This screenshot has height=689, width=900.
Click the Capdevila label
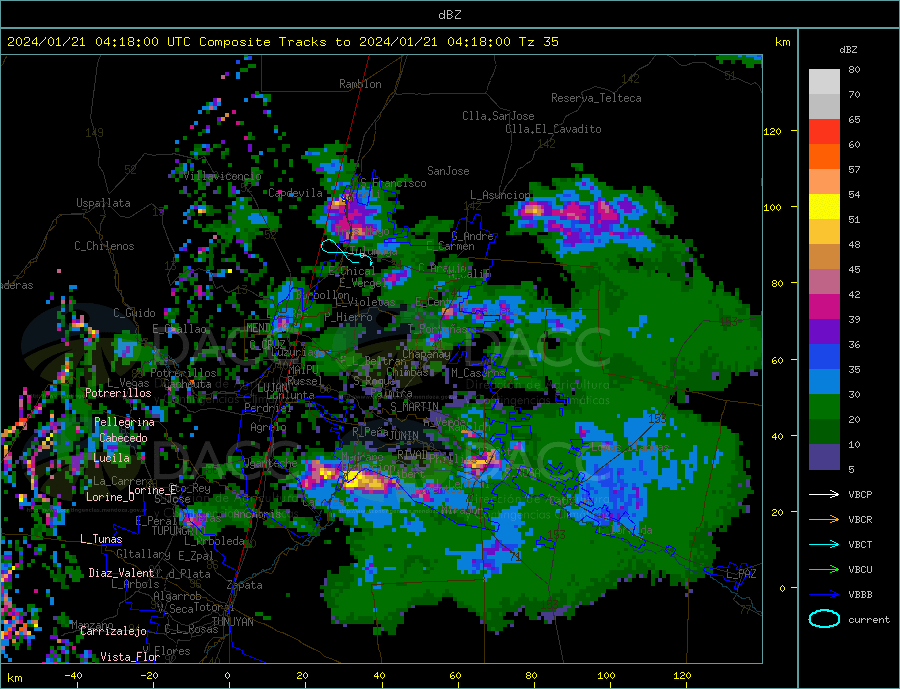[x=295, y=193]
